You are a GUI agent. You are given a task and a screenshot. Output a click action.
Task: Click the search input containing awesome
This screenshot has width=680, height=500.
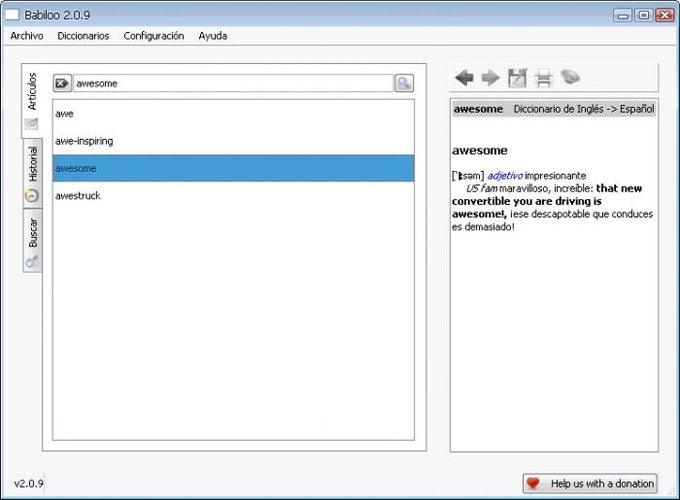coord(233,83)
